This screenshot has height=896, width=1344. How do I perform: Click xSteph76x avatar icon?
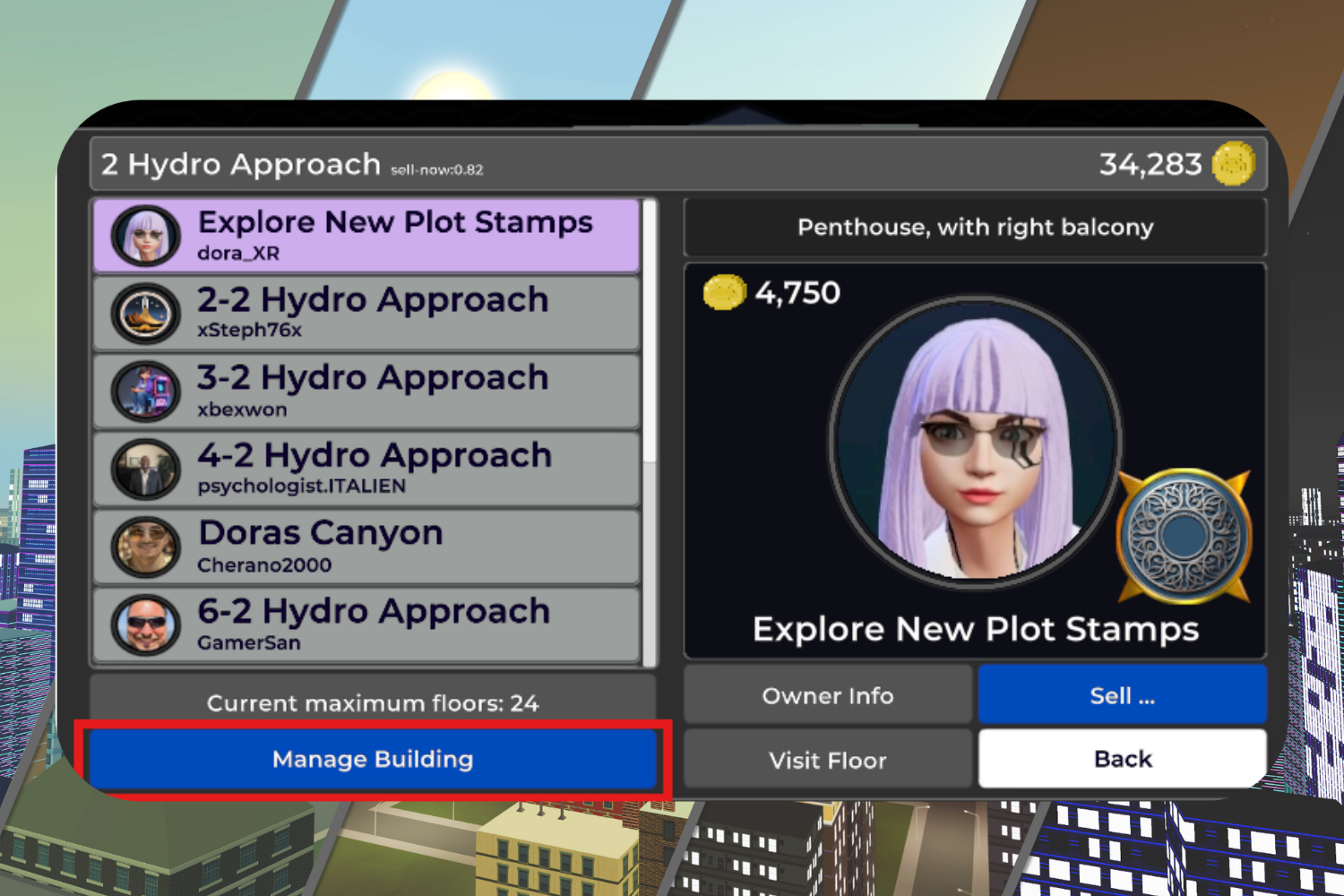point(145,314)
